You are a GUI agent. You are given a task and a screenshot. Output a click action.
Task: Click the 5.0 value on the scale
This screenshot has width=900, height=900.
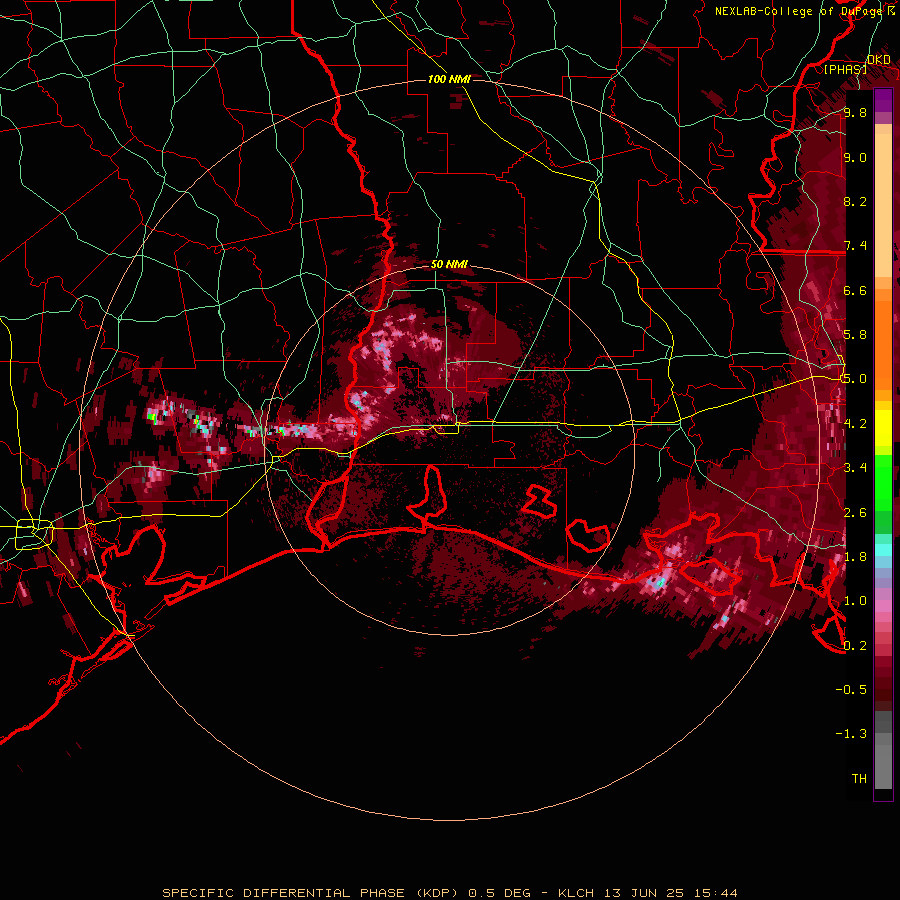(855, 379)
